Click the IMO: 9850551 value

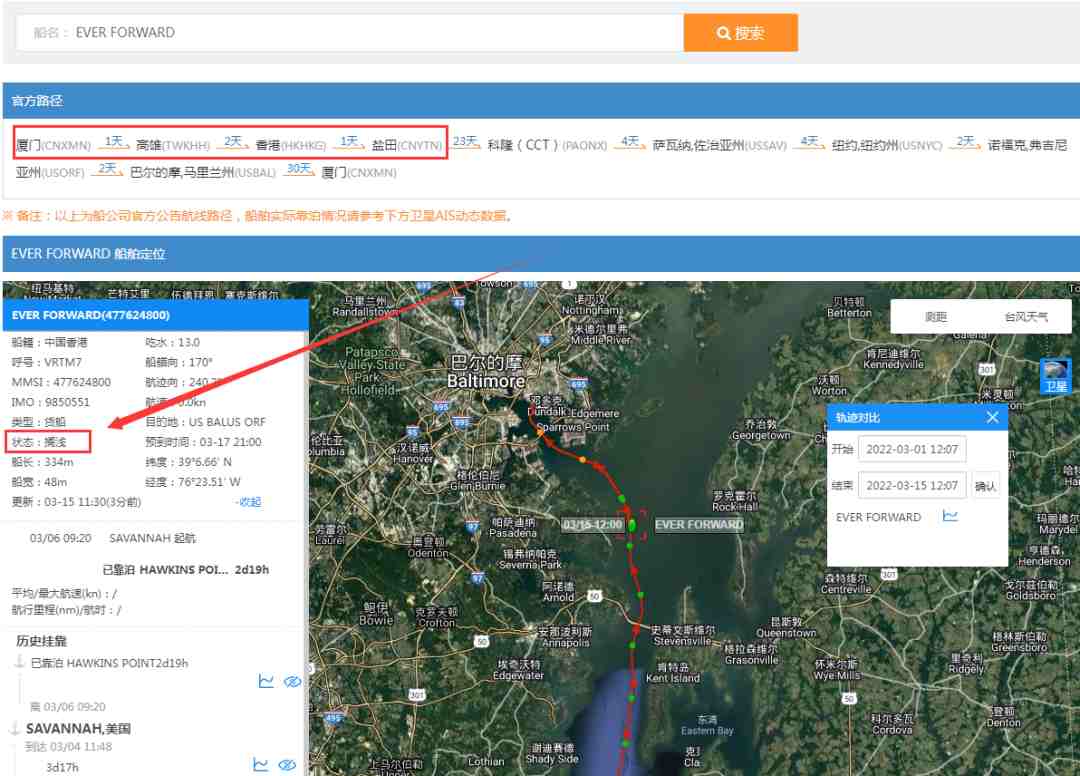point(50,402)
